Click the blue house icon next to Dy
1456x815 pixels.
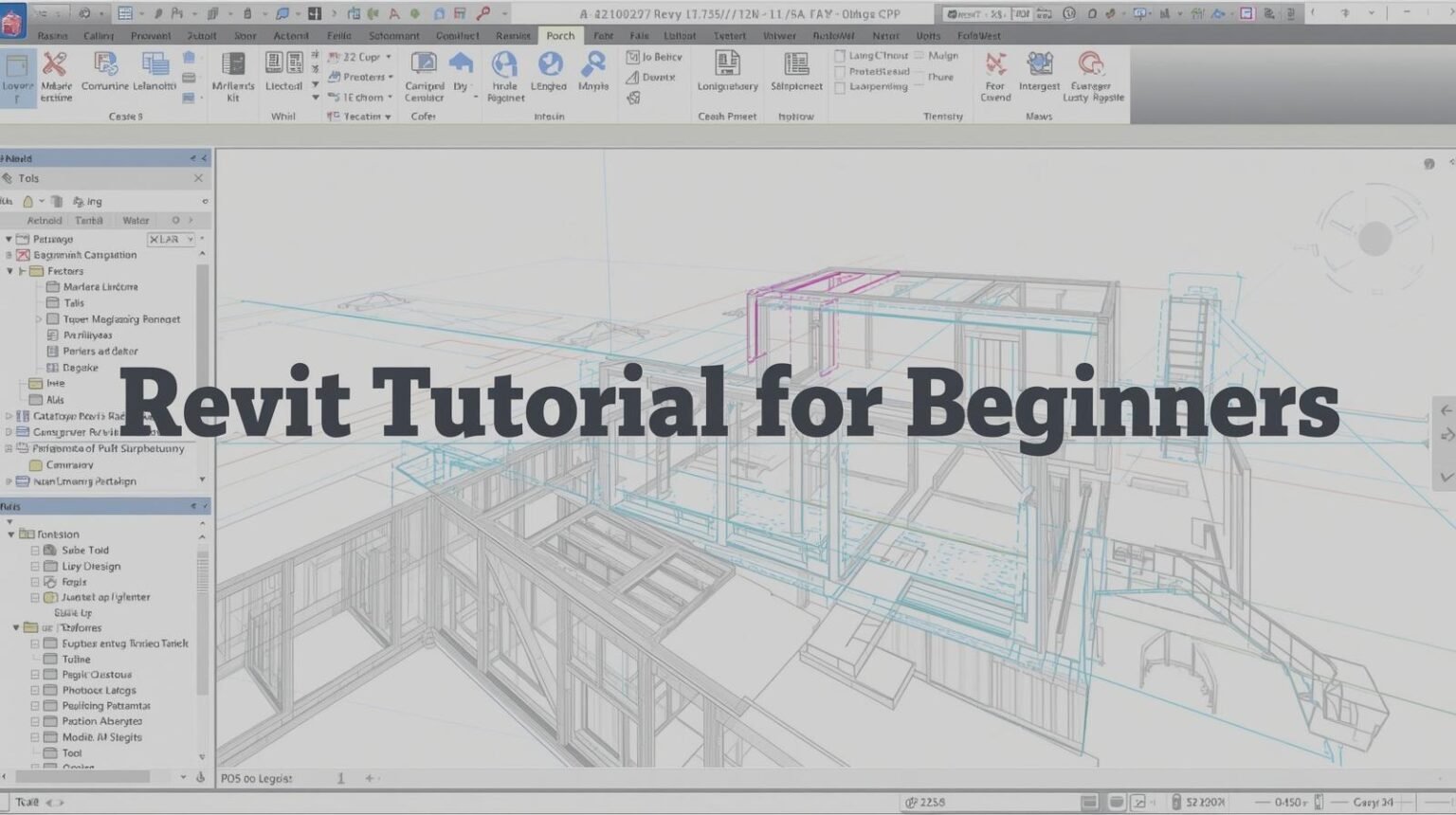[463, 62]
